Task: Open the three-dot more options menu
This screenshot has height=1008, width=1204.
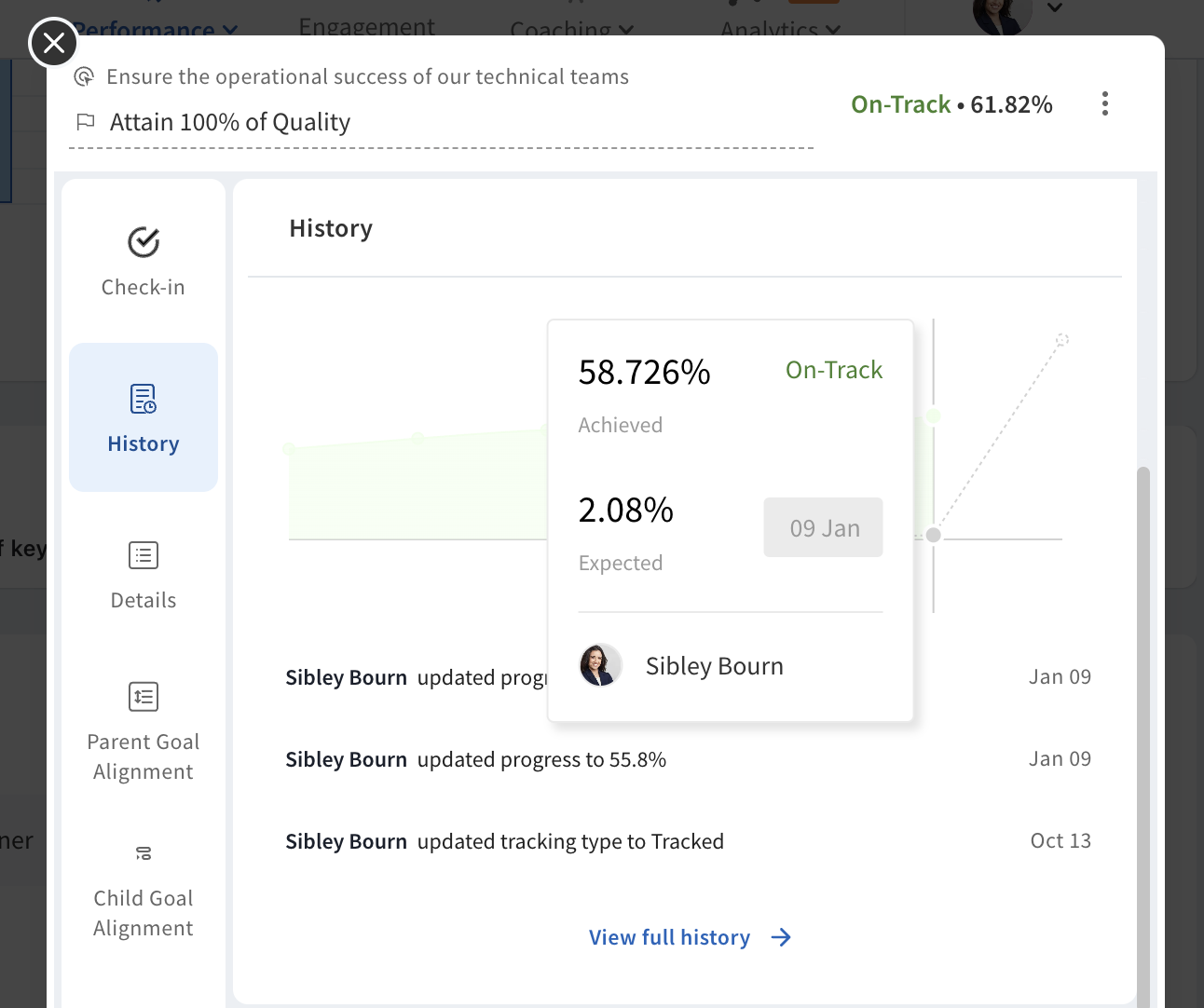Action: (1104, 103)
